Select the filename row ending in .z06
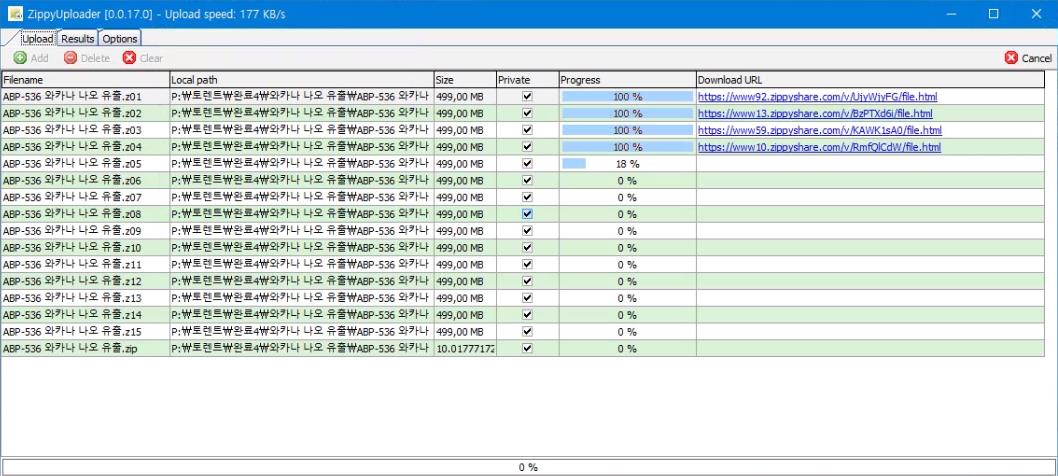The width and height of the screenshot is (1058, 476). point(85,180)
